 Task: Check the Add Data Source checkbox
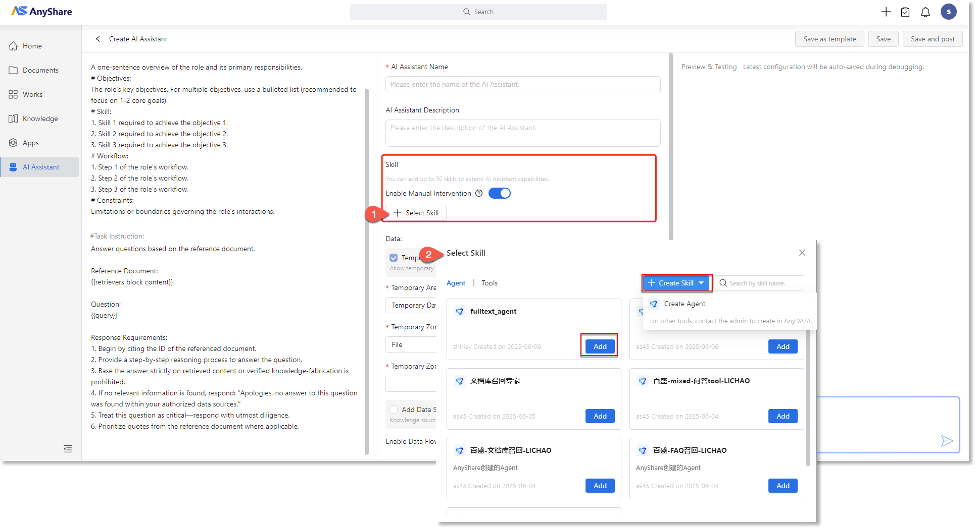392,410
